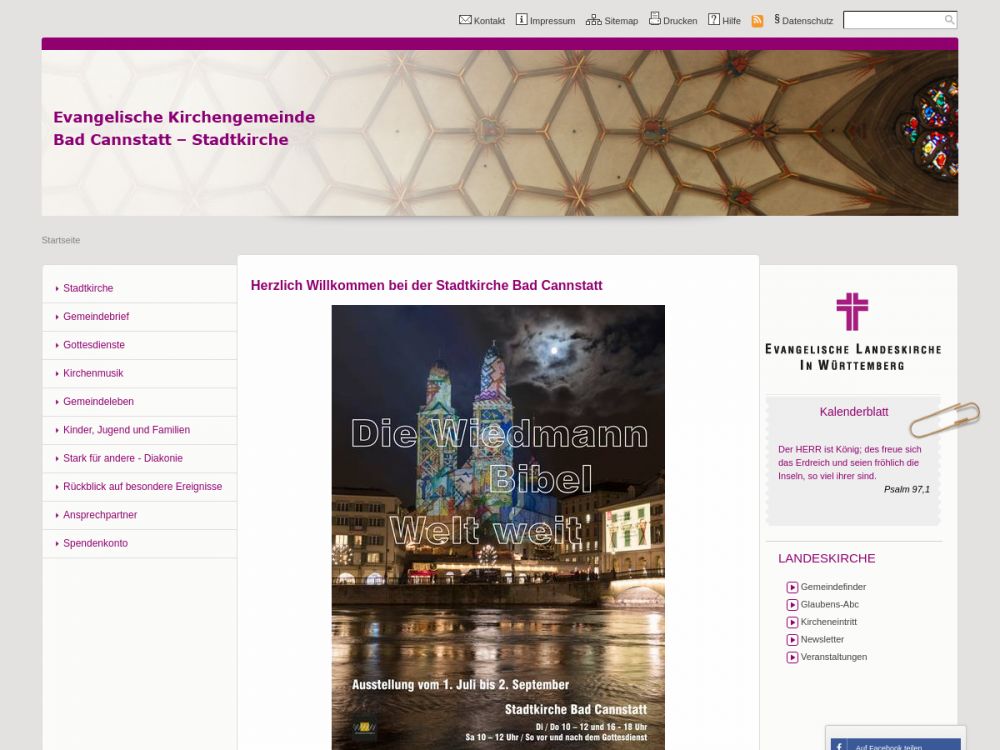Open the Datenschutz link
1000x750 pixels.
pyautogui.click(x=806, y=21)
